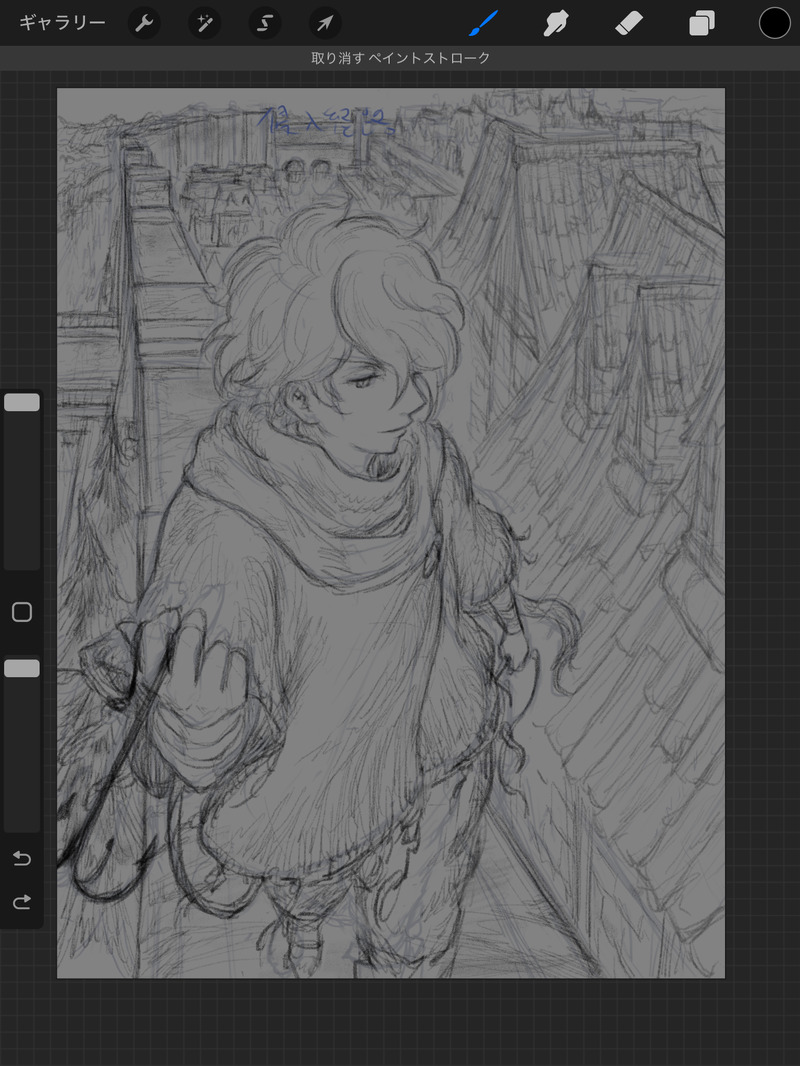
Task: Tap the square modify button in sidebar
Action: pyautogui.click(x=22, y=612)
